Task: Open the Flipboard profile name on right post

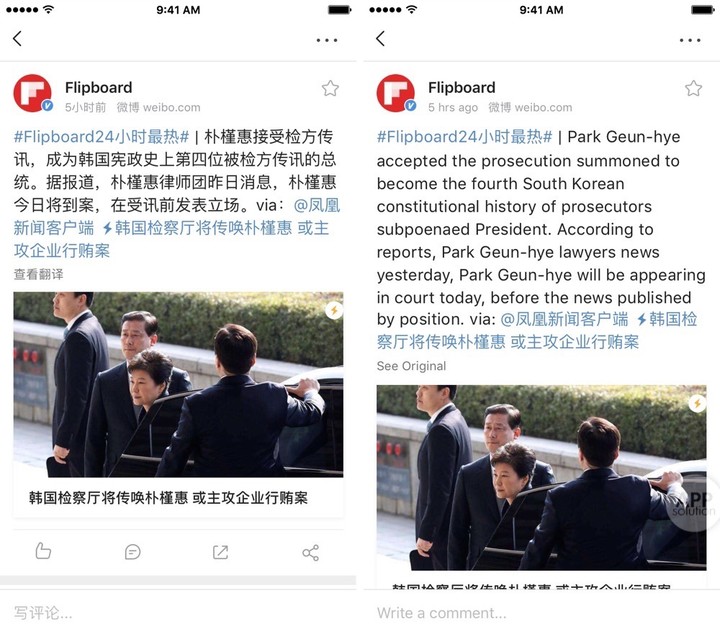Action: [x=461, y=87]
